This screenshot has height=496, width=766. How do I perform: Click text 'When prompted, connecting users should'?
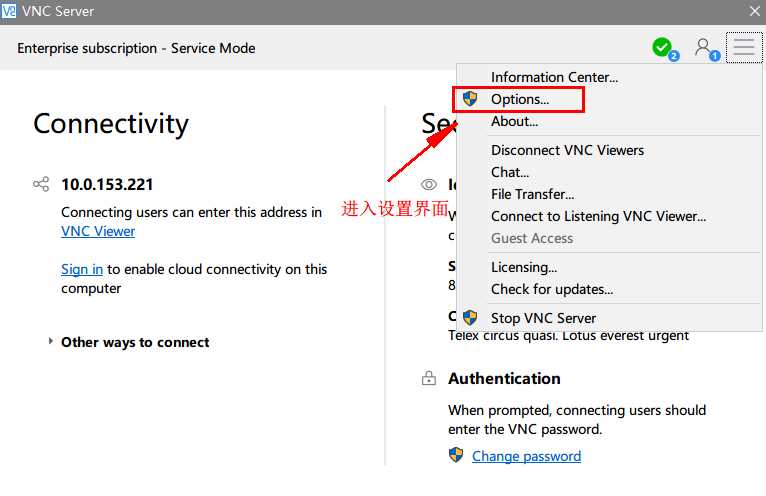(577, 410)
